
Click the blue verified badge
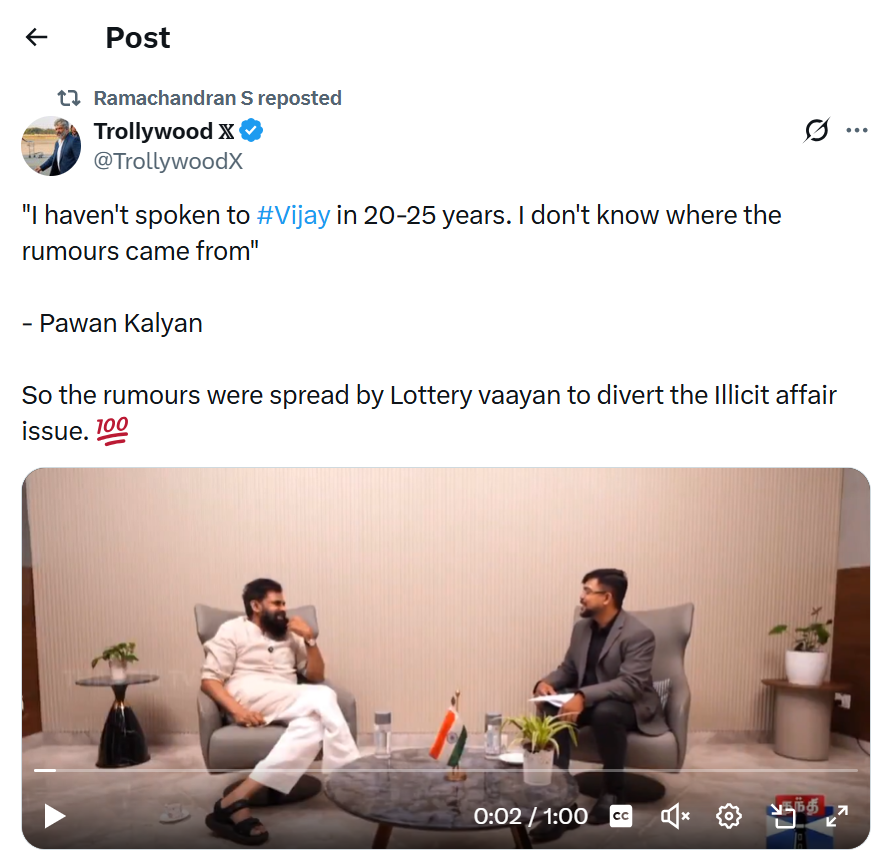click(x=251, y=131)
